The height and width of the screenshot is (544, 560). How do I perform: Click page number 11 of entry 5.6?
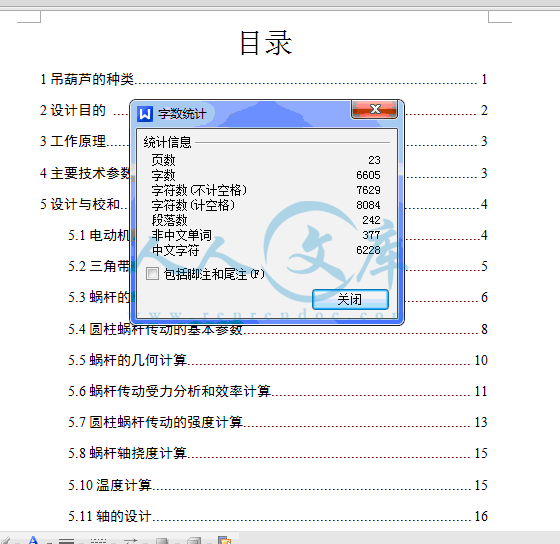click(481, 391)
